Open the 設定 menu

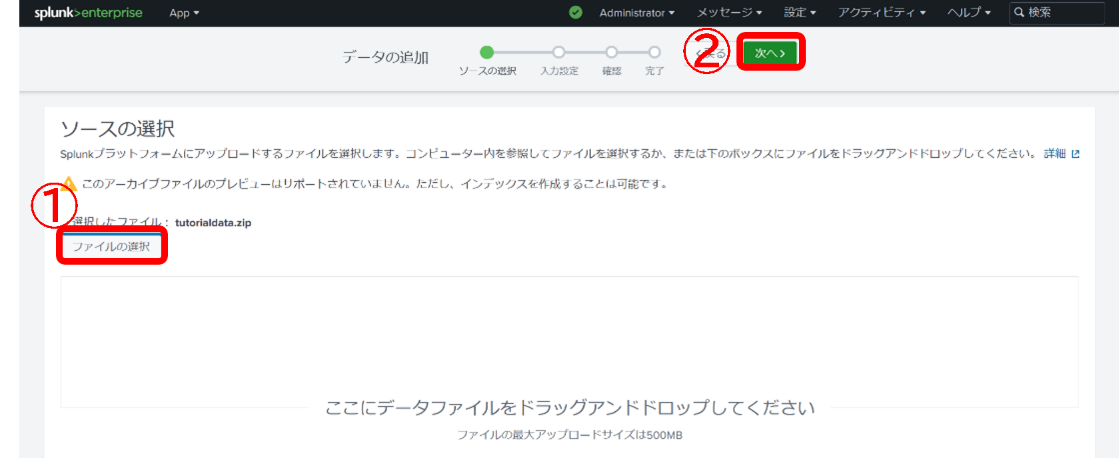click(800, 13)
